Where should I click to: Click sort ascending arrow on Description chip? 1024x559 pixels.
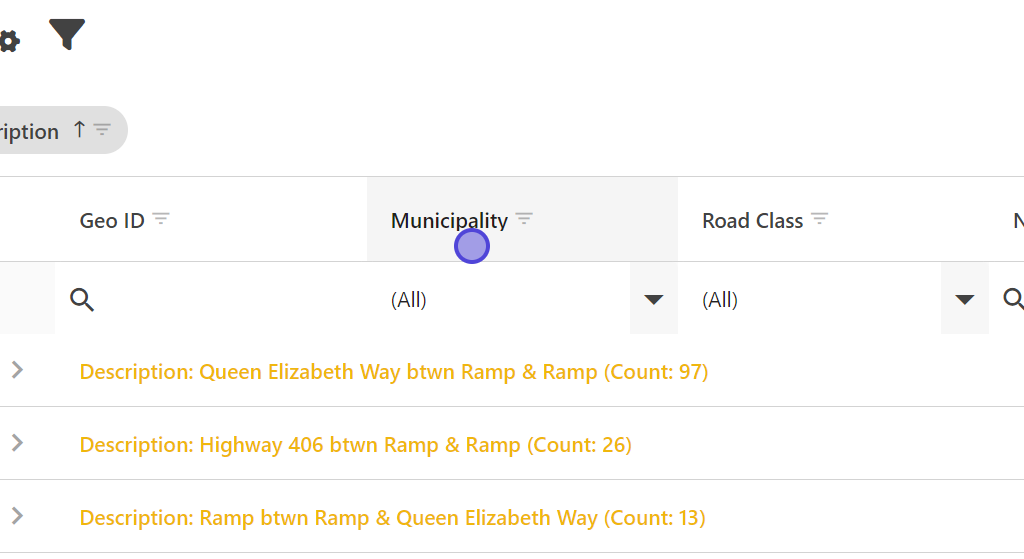(80, 130)
